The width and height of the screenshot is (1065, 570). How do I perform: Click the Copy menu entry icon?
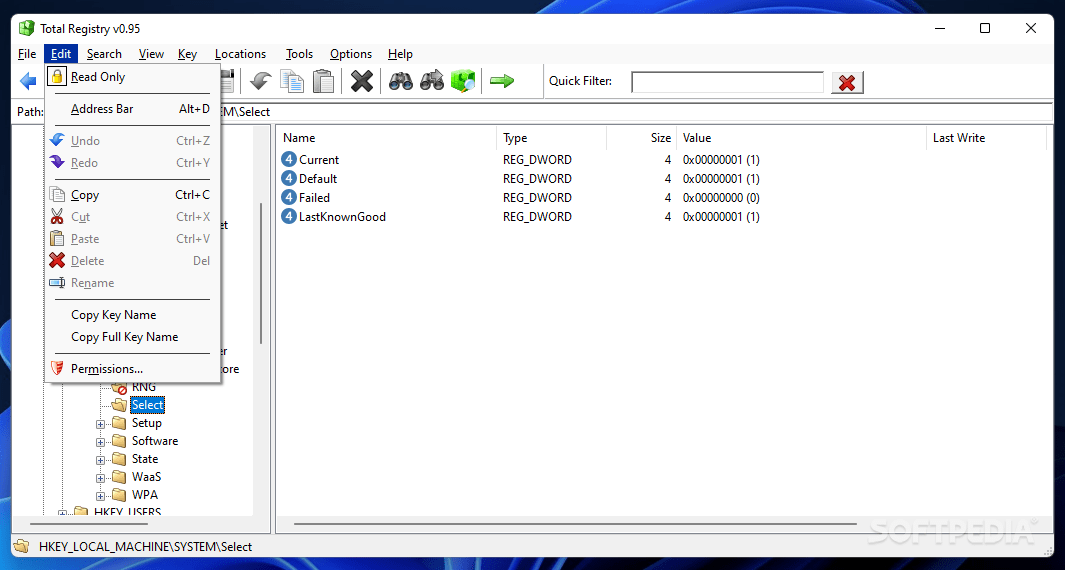tap(58, 195)
